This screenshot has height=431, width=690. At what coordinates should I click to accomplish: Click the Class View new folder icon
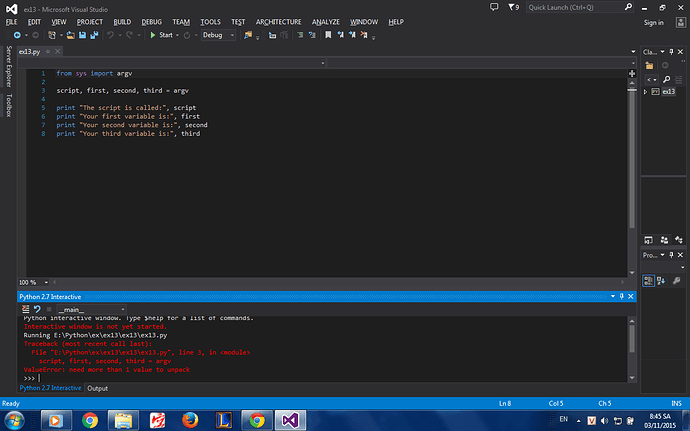pyautogui.click(x=647, y=66)
